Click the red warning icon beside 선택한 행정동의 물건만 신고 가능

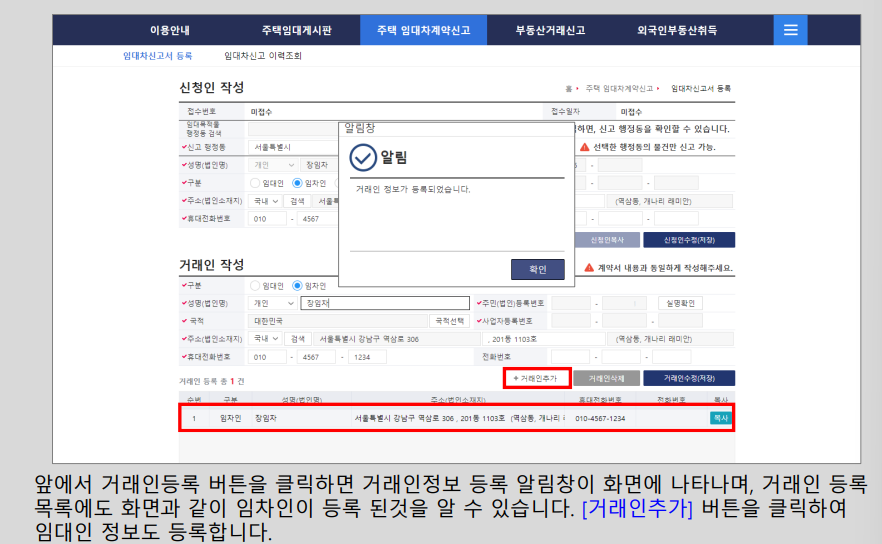click(x=584, y=147)
